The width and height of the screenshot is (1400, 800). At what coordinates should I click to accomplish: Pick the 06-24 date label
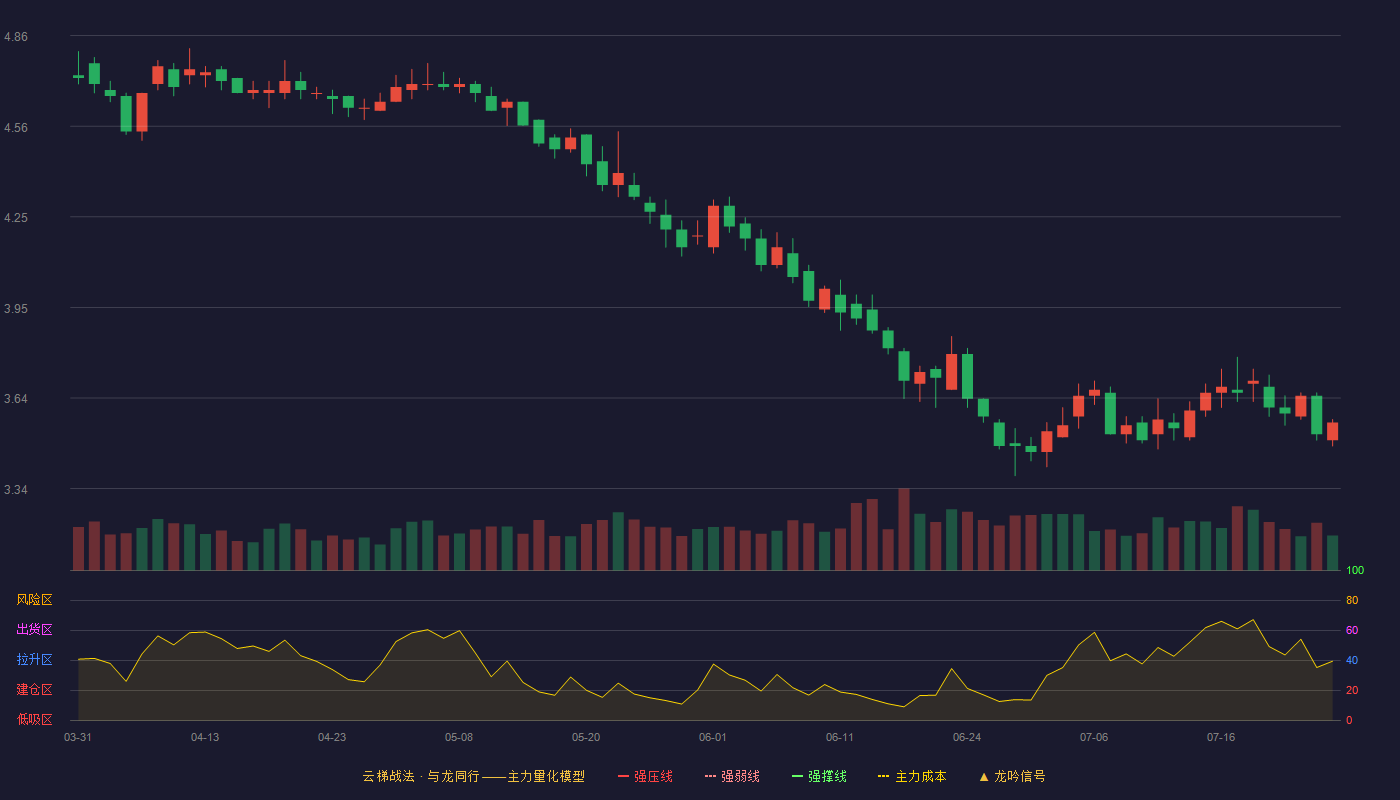pos(967,737)
